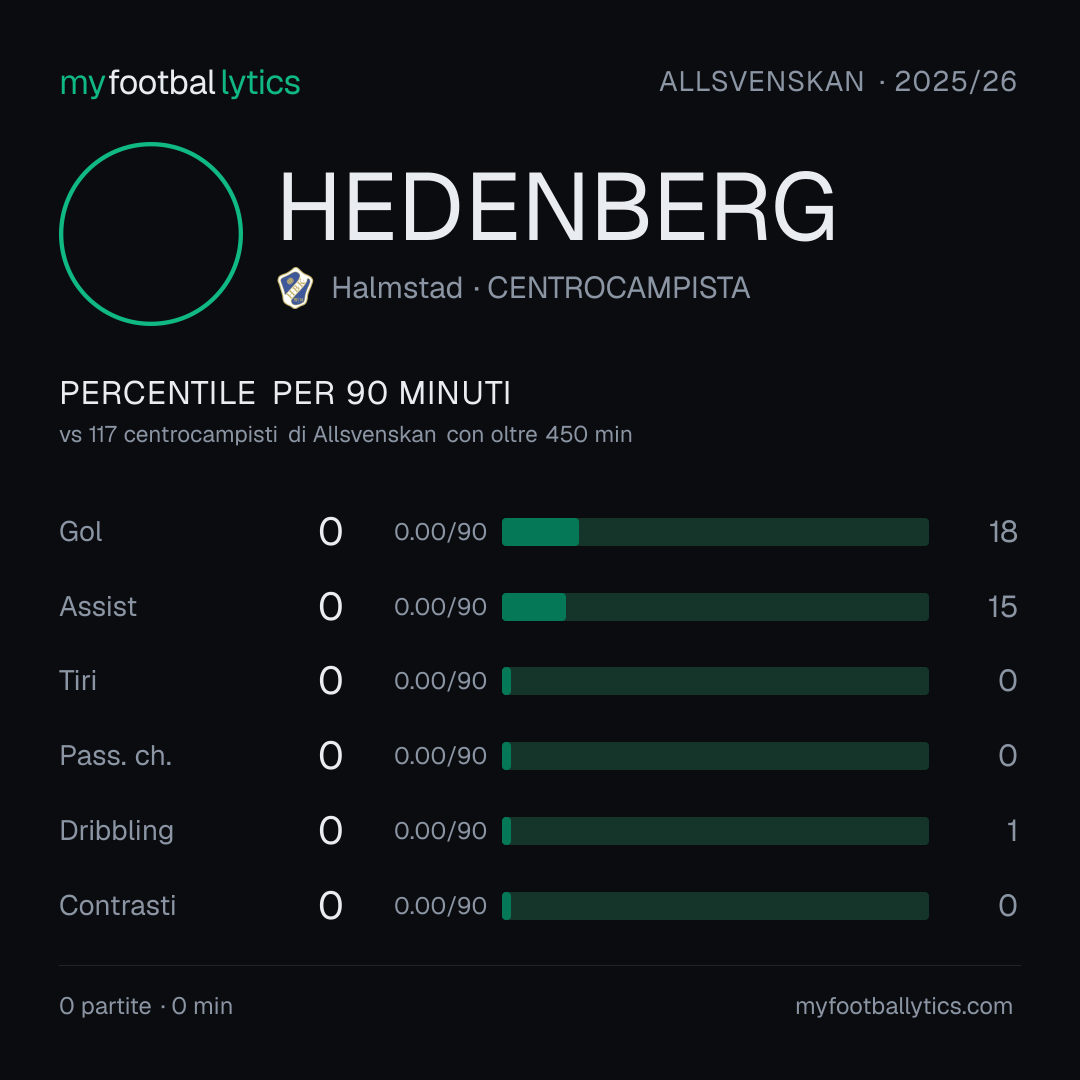Click the Gol stat label
The height and width of the screenshot is (1080, 1080).
(x=81, y=532)
